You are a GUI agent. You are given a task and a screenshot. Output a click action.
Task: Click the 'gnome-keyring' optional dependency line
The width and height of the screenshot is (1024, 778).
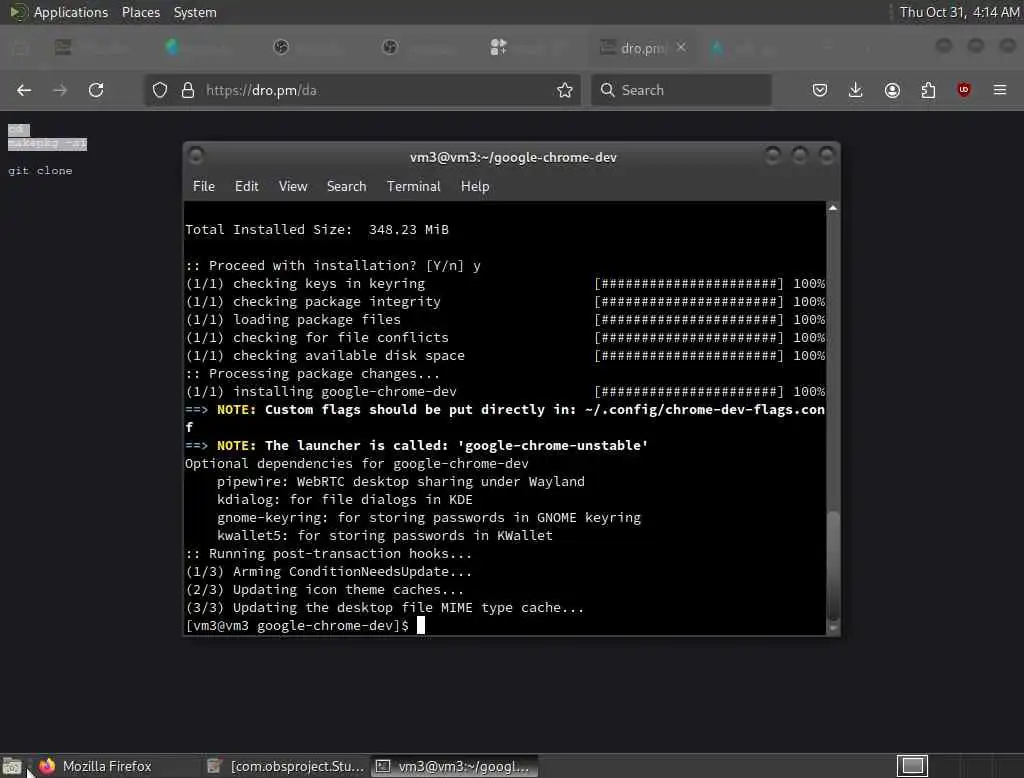(x=429, y=517)
